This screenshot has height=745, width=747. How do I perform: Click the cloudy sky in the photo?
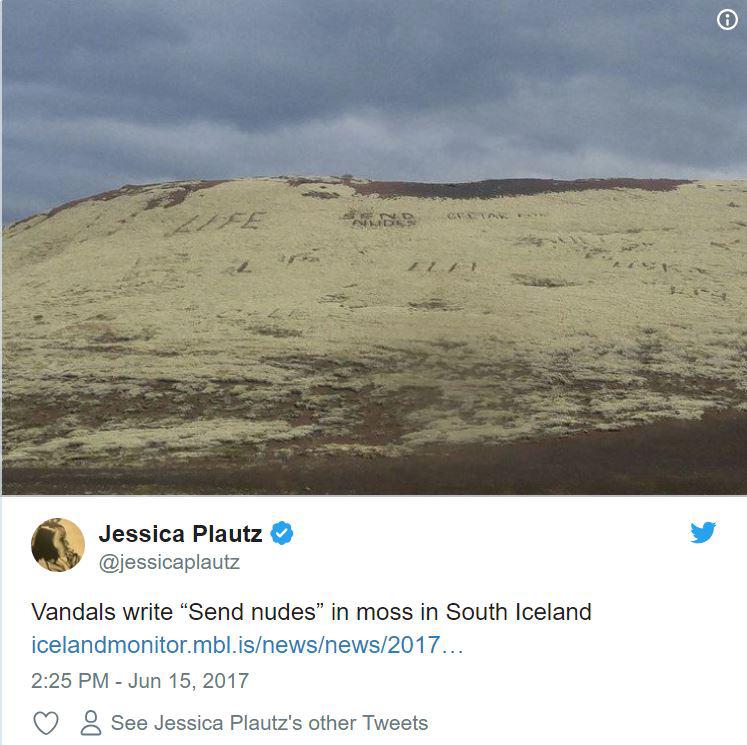click(372, 86)
